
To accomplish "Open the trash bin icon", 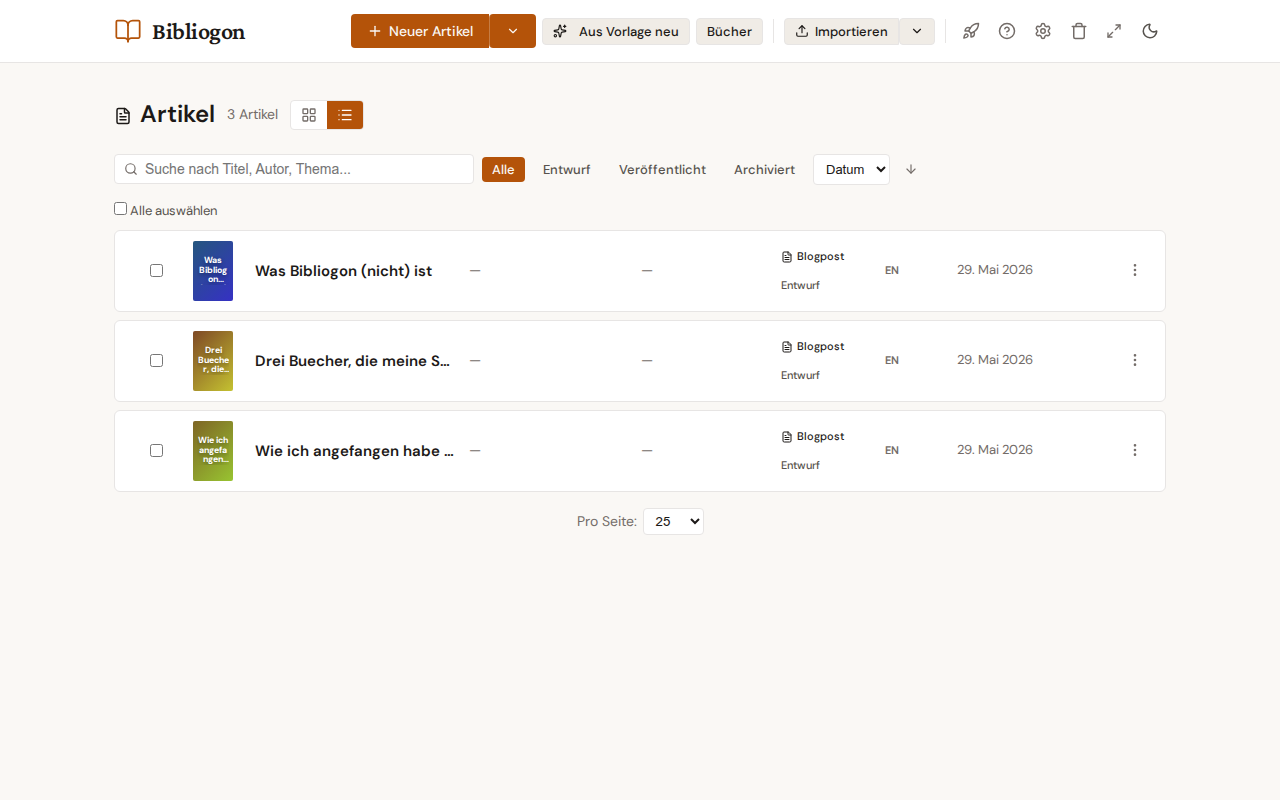I will coord(1079,31).
